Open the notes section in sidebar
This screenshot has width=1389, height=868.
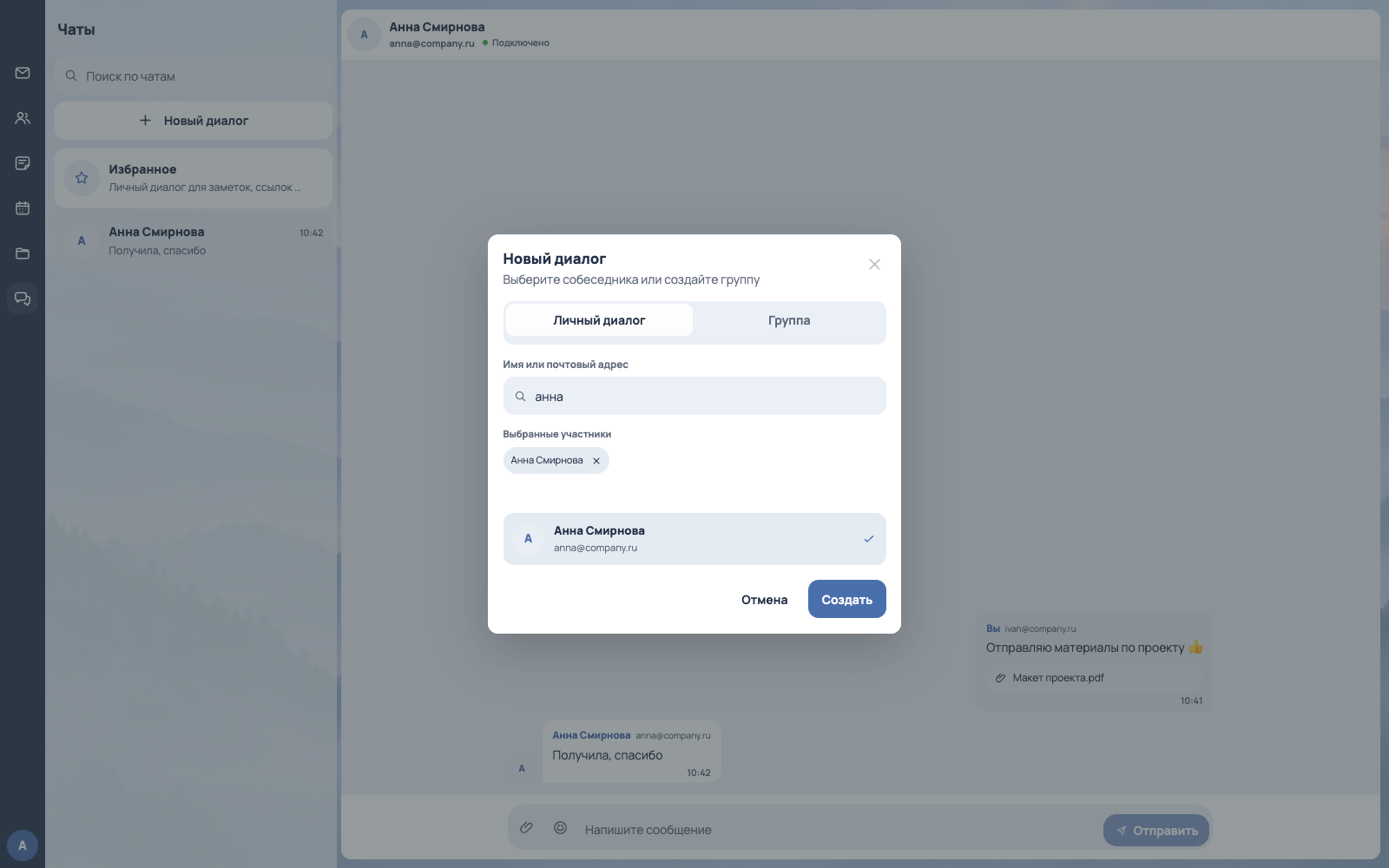pos(23,163)
